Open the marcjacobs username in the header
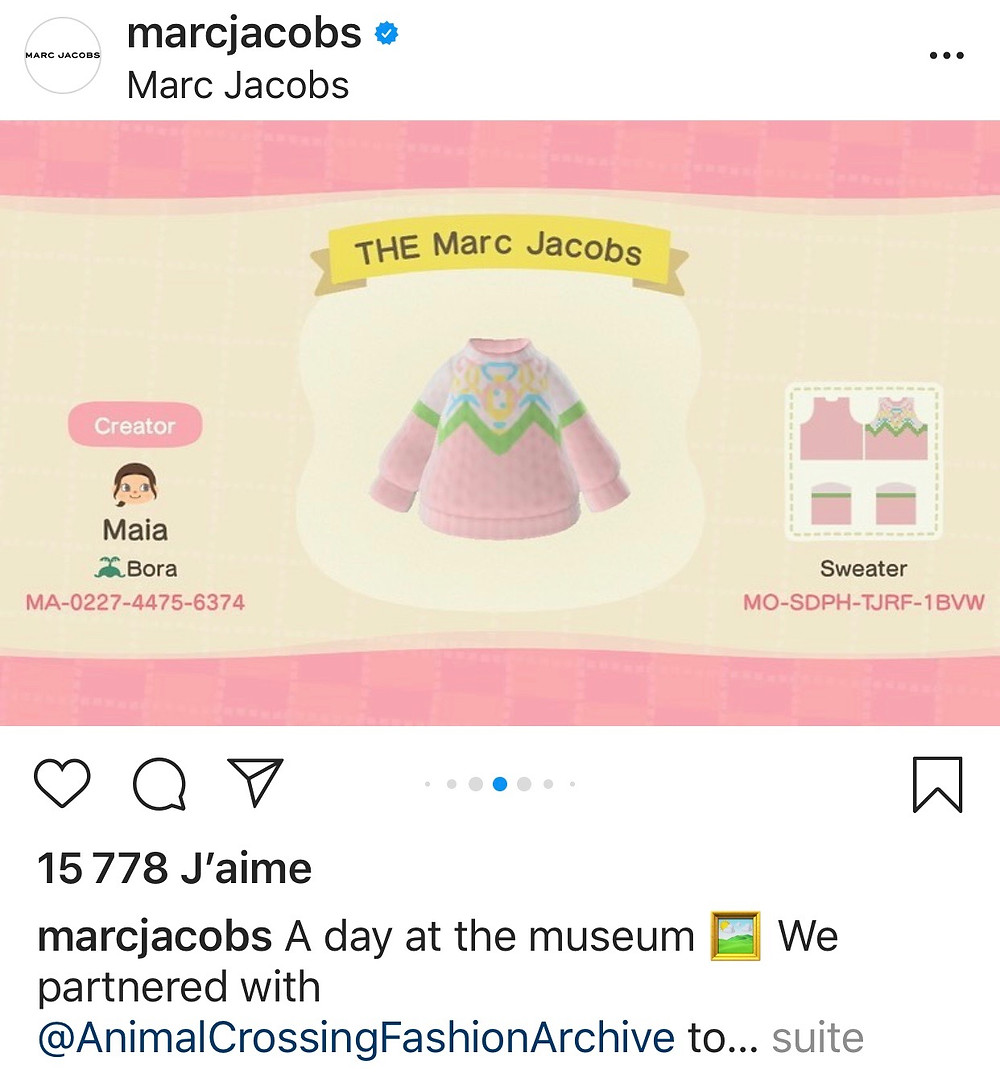 pos(244,33)
